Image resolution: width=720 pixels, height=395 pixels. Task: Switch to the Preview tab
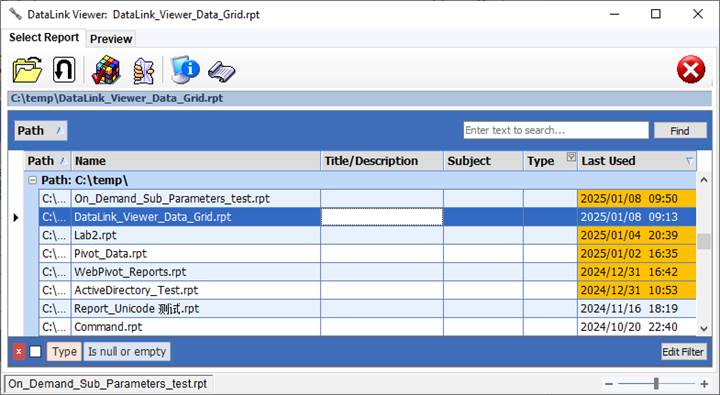tap(111, 39)
